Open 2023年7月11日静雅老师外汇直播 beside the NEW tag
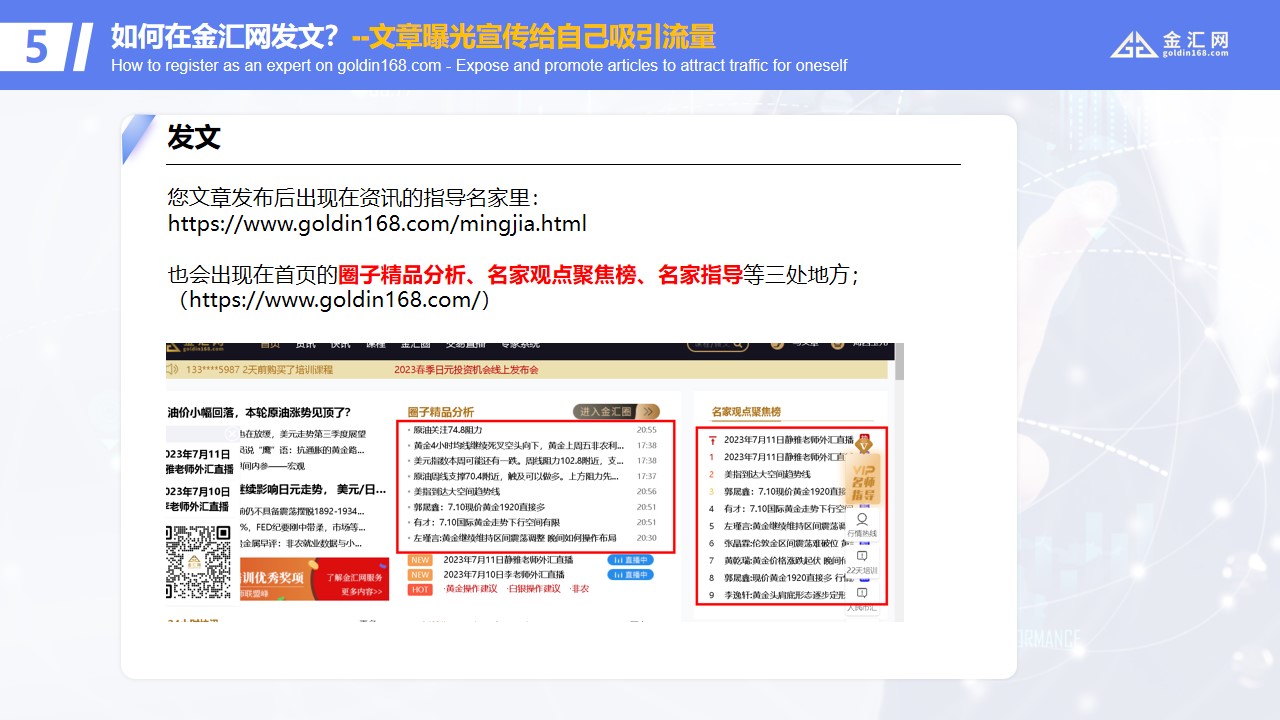Viewport: 1280px width, 720px height. pos(508,560)
